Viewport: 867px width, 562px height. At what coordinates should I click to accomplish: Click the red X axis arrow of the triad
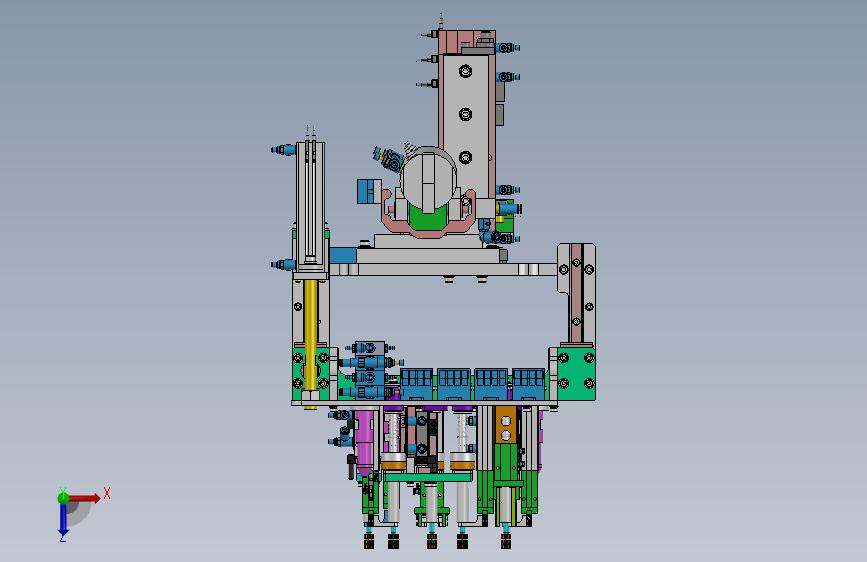(84, 498)
